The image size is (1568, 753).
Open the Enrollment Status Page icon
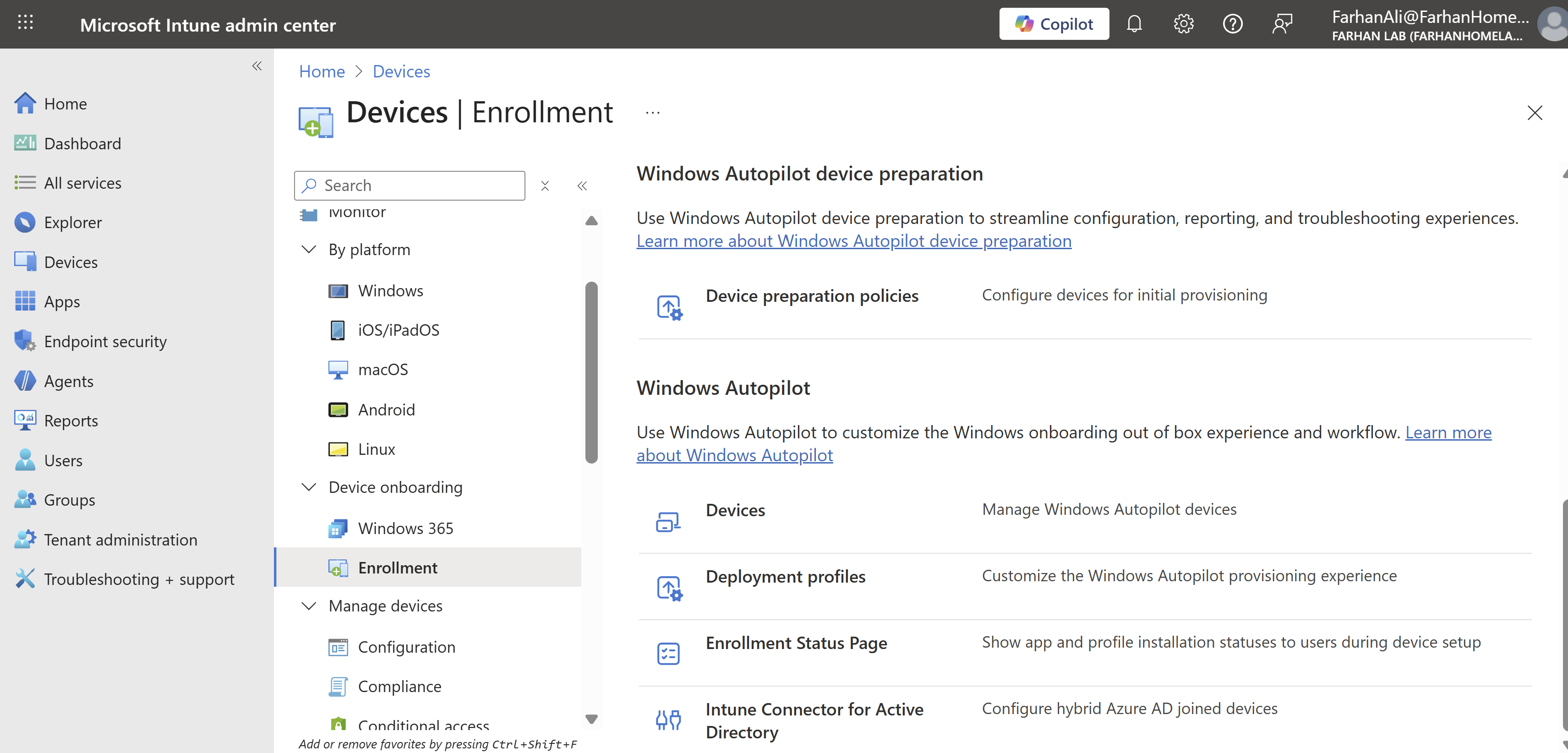(668, 653)
